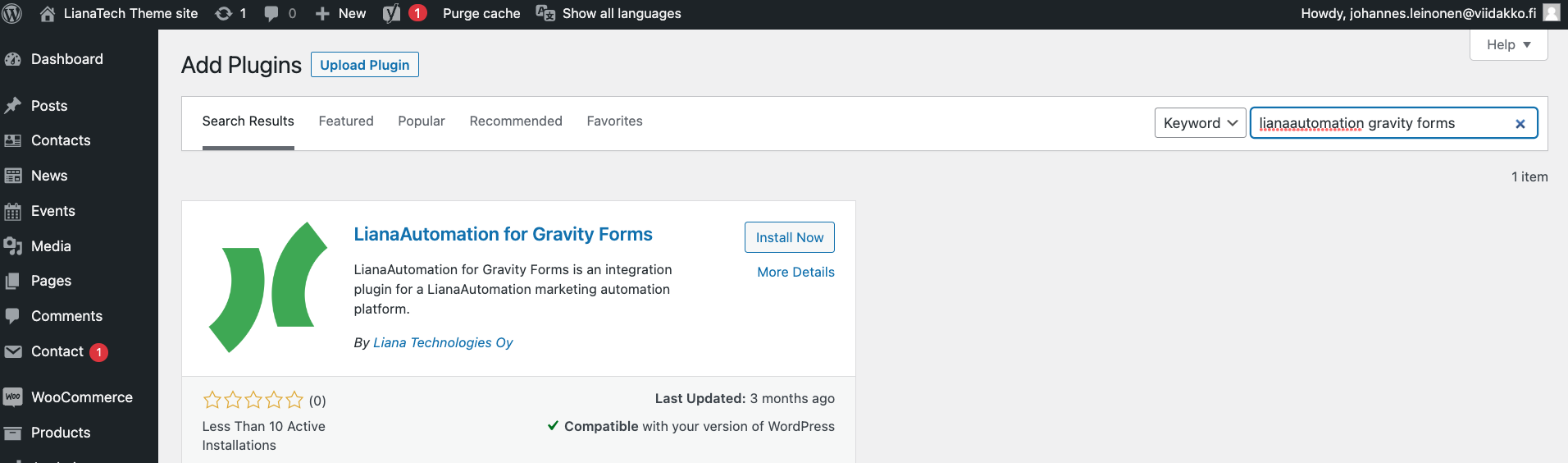
Task: Click the LianaAutomation plugin logo thumbnail
Action: click(x=268, y=287)
